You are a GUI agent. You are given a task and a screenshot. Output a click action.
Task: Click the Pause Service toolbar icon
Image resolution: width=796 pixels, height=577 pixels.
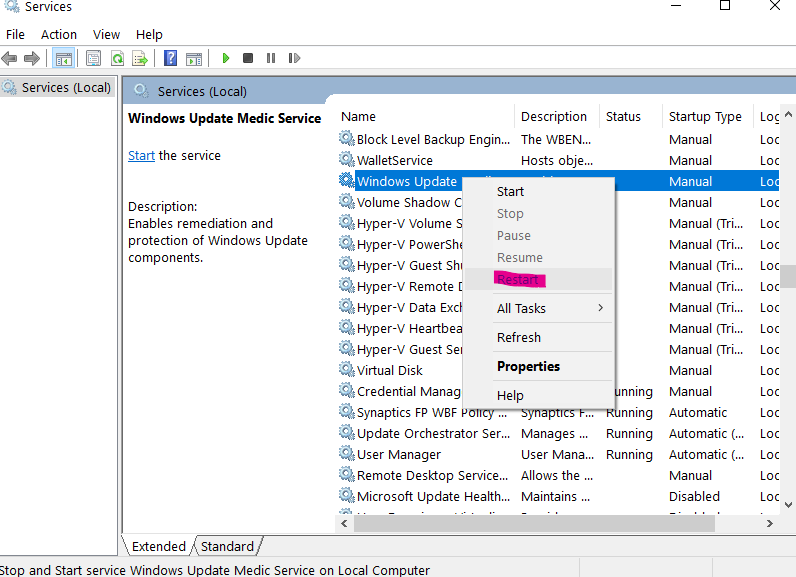tap(271, 58)
